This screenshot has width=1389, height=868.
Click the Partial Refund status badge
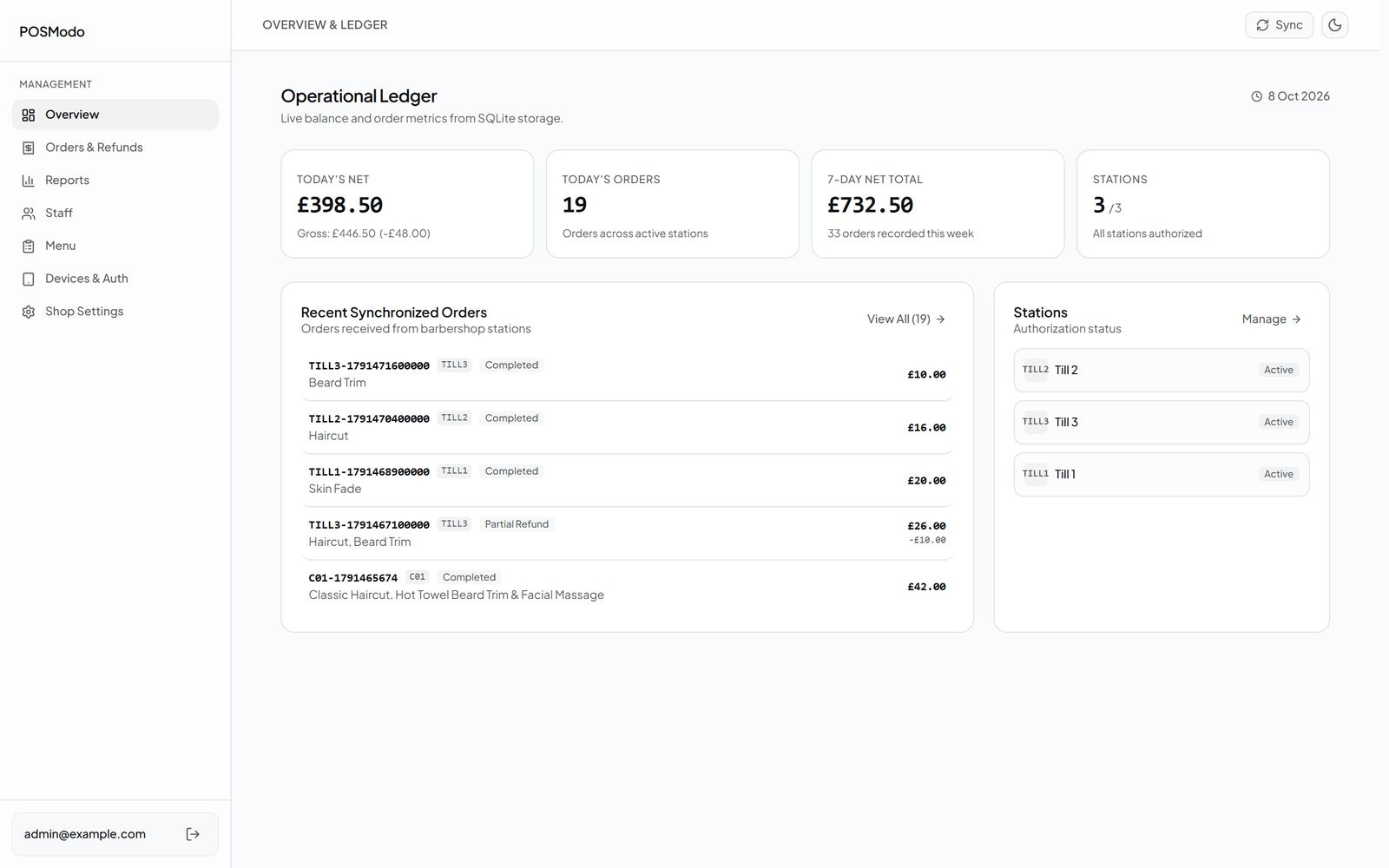[x=517, y=524]
